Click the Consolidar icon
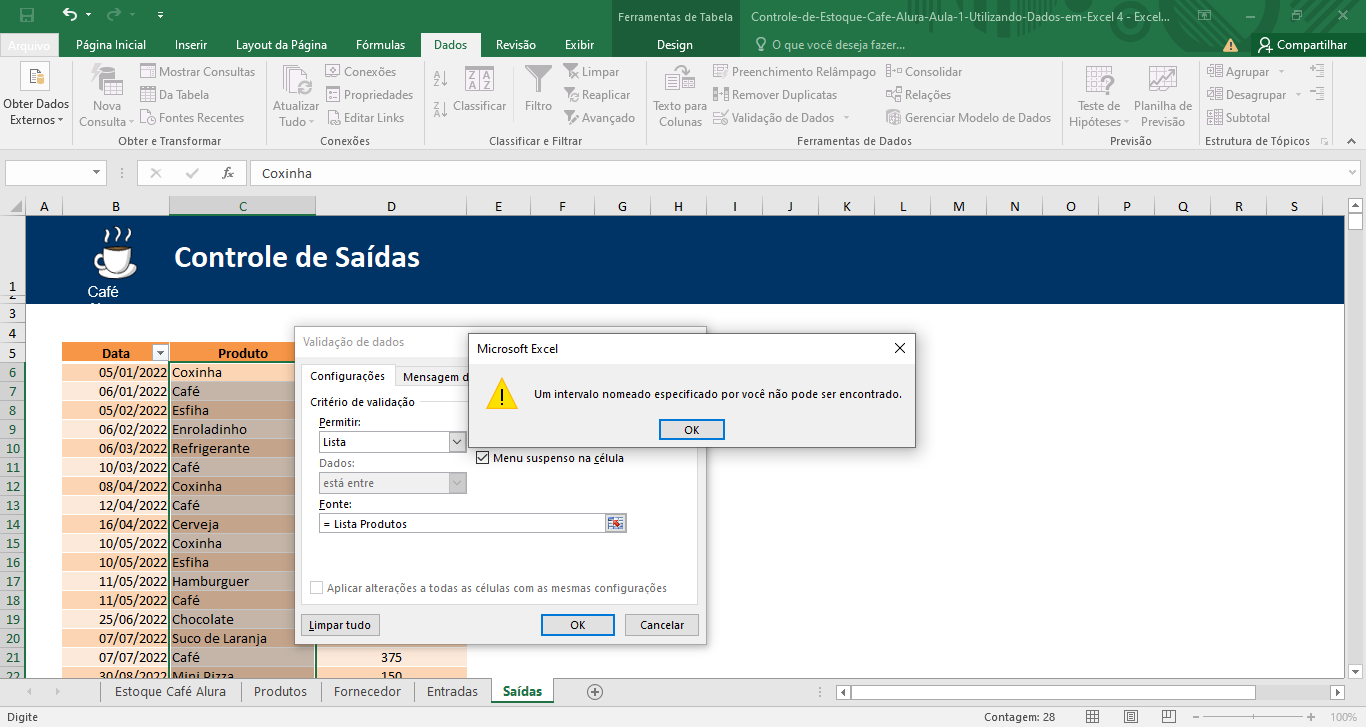1366x727 pixels. pos(893,72)
